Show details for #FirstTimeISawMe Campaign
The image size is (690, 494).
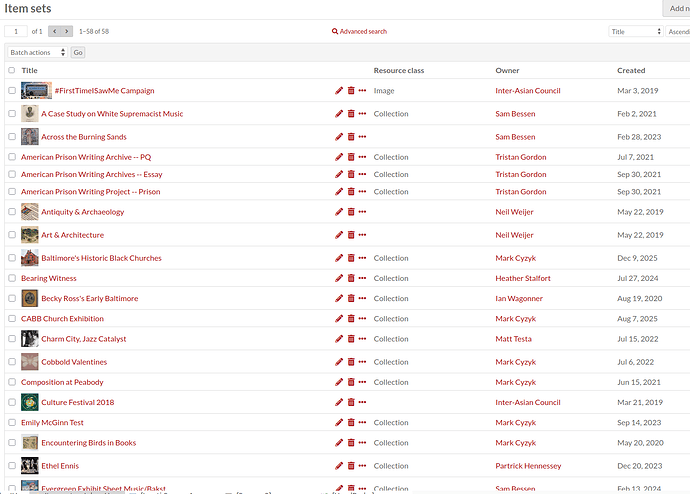[x=362, y=91]
